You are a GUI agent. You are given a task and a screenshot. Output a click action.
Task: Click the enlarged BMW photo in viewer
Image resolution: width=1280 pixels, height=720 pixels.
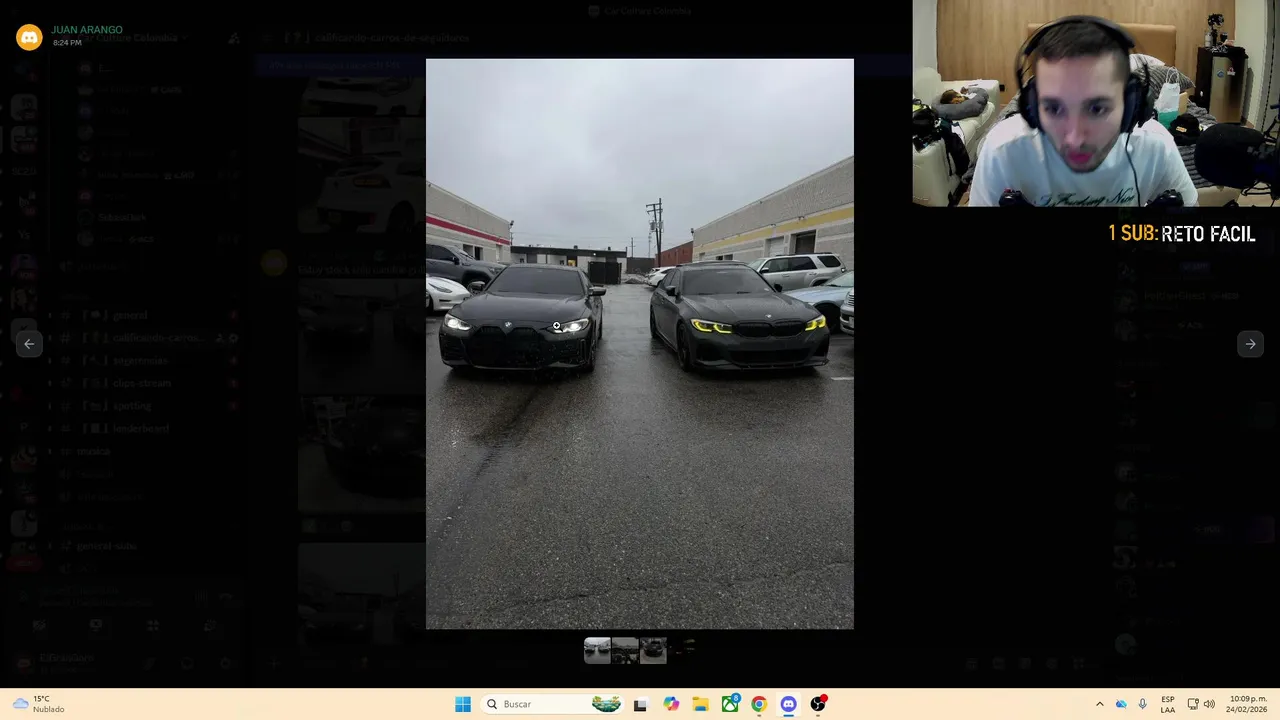tap(640, 344)
